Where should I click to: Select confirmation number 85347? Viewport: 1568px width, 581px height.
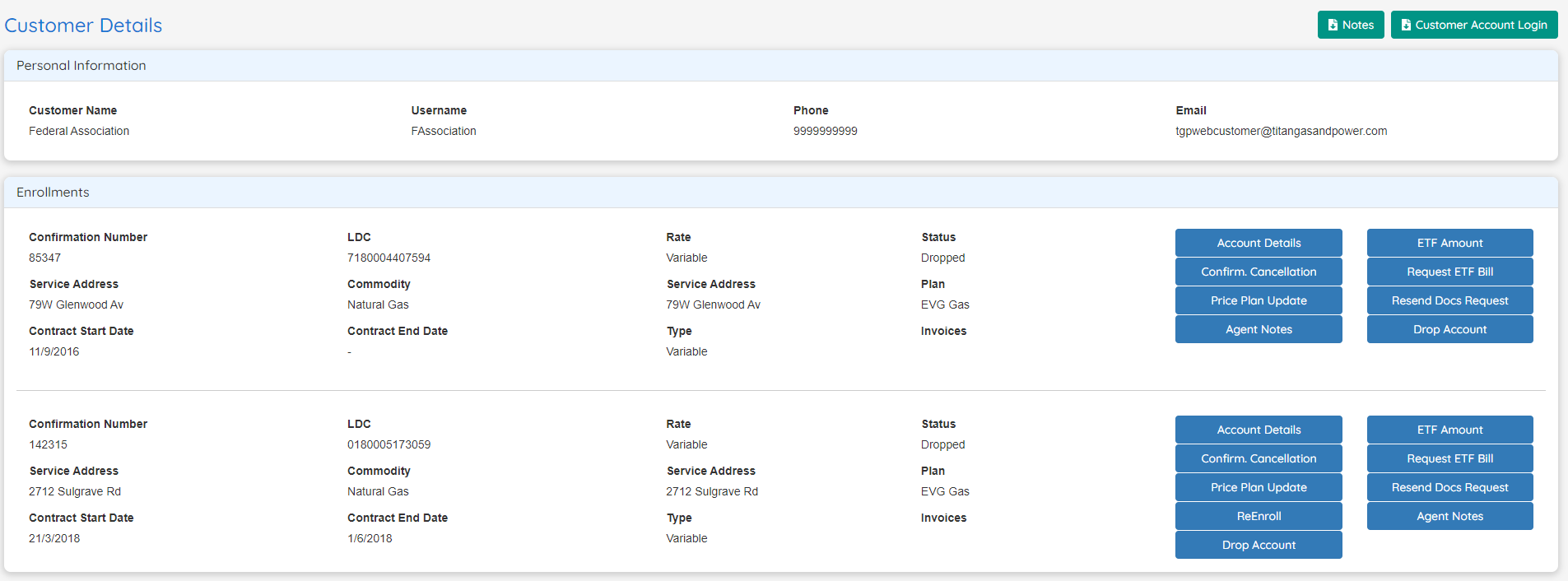pos(45,258)
